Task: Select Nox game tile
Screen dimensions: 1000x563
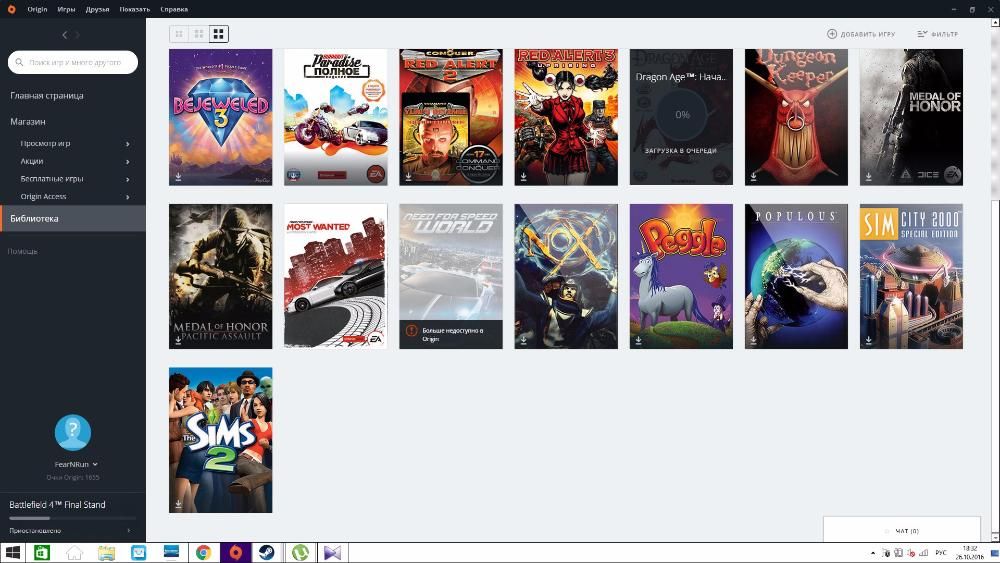Action: click(566, 276)
